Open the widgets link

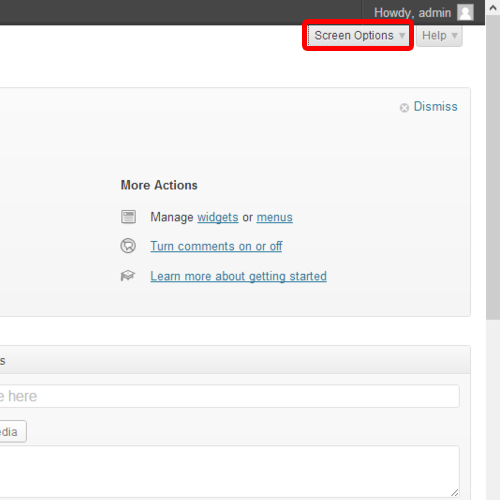[x=218, y=217]
